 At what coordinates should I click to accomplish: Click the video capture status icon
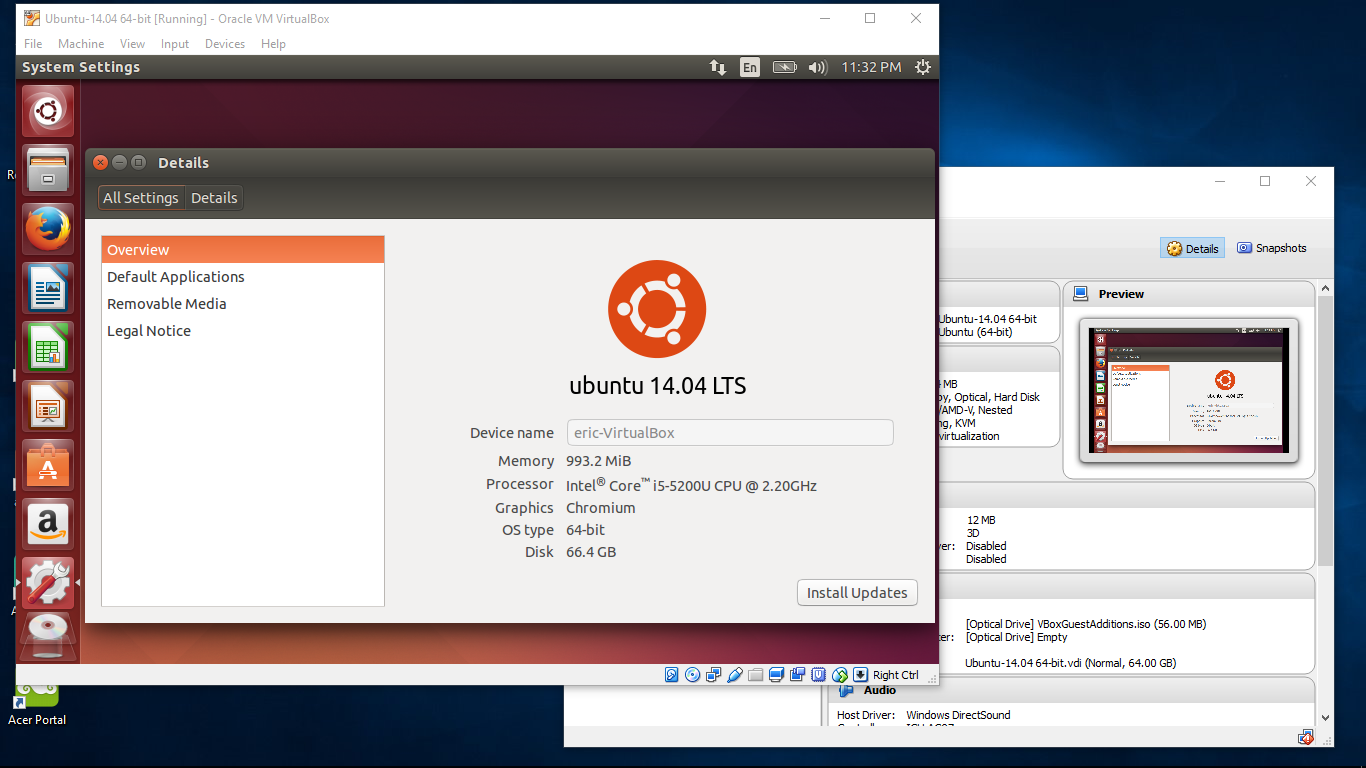click(x=797, y=675)
